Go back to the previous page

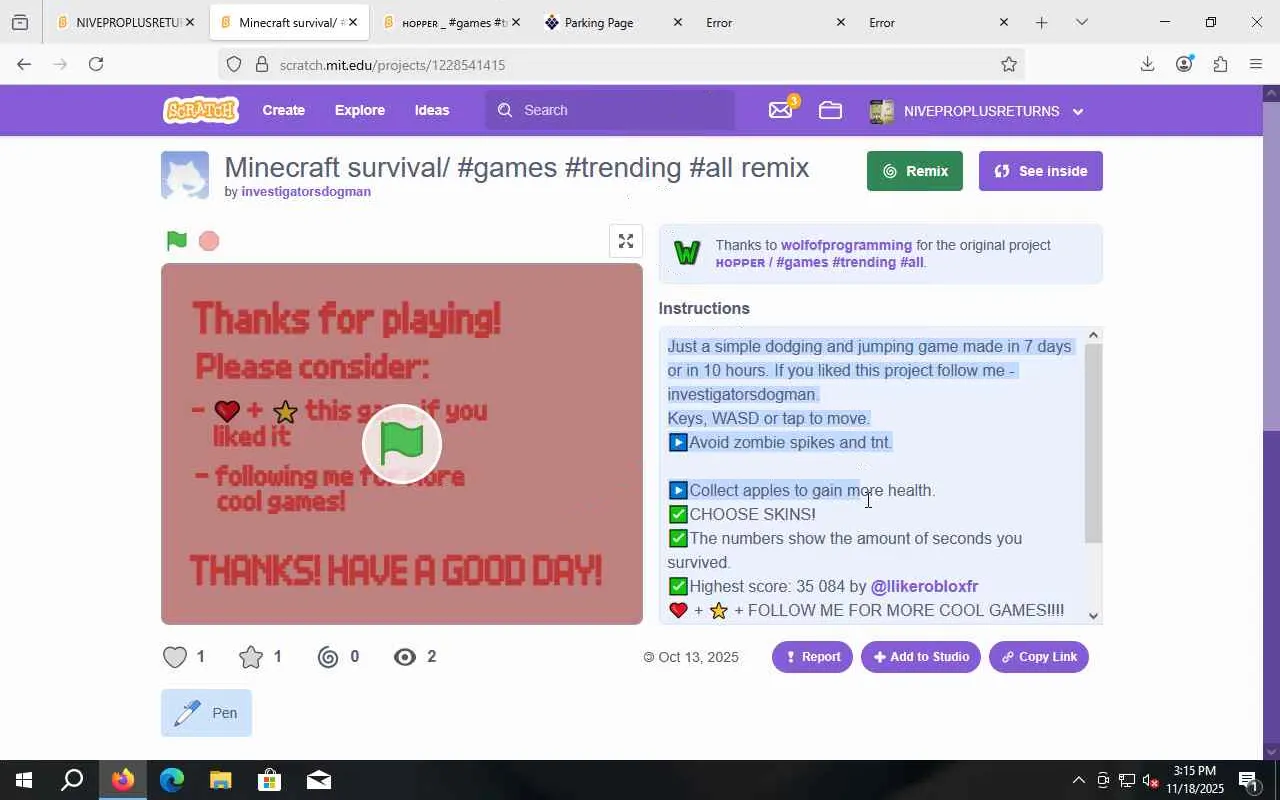coord(24,64)
